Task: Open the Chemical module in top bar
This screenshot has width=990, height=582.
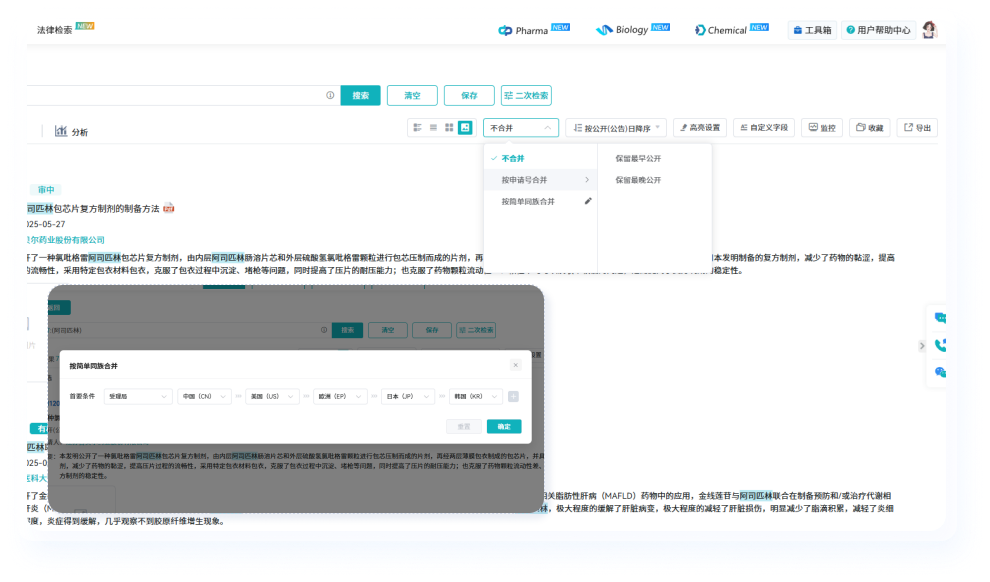Action: click(731, 29)
